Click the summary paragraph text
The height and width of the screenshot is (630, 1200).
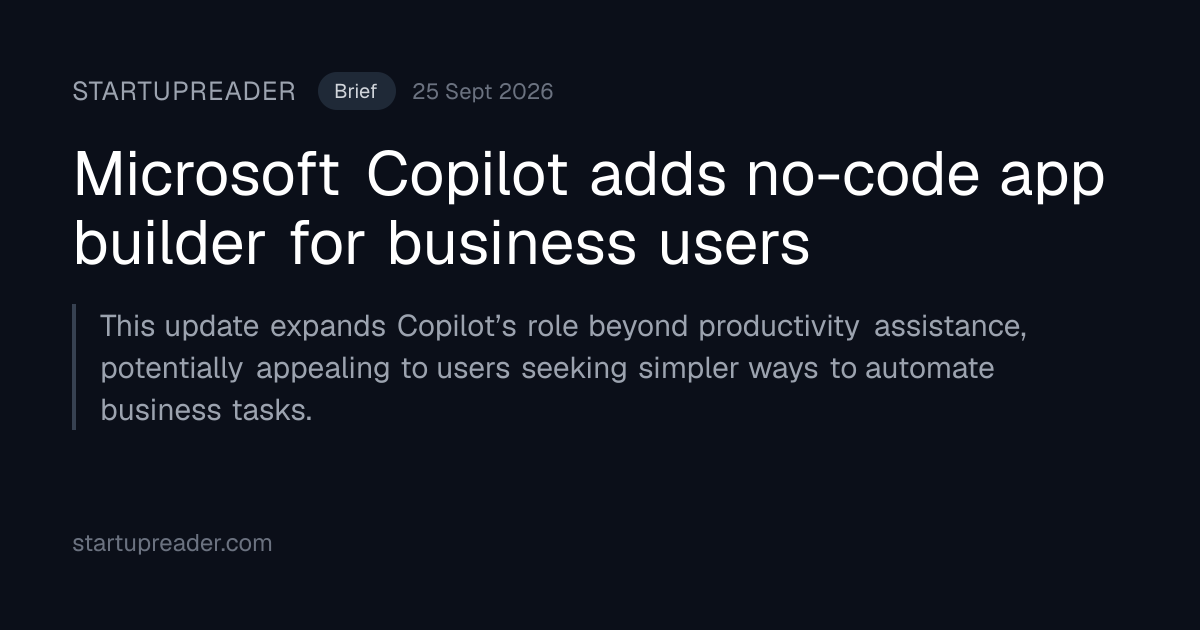point(563,368)
